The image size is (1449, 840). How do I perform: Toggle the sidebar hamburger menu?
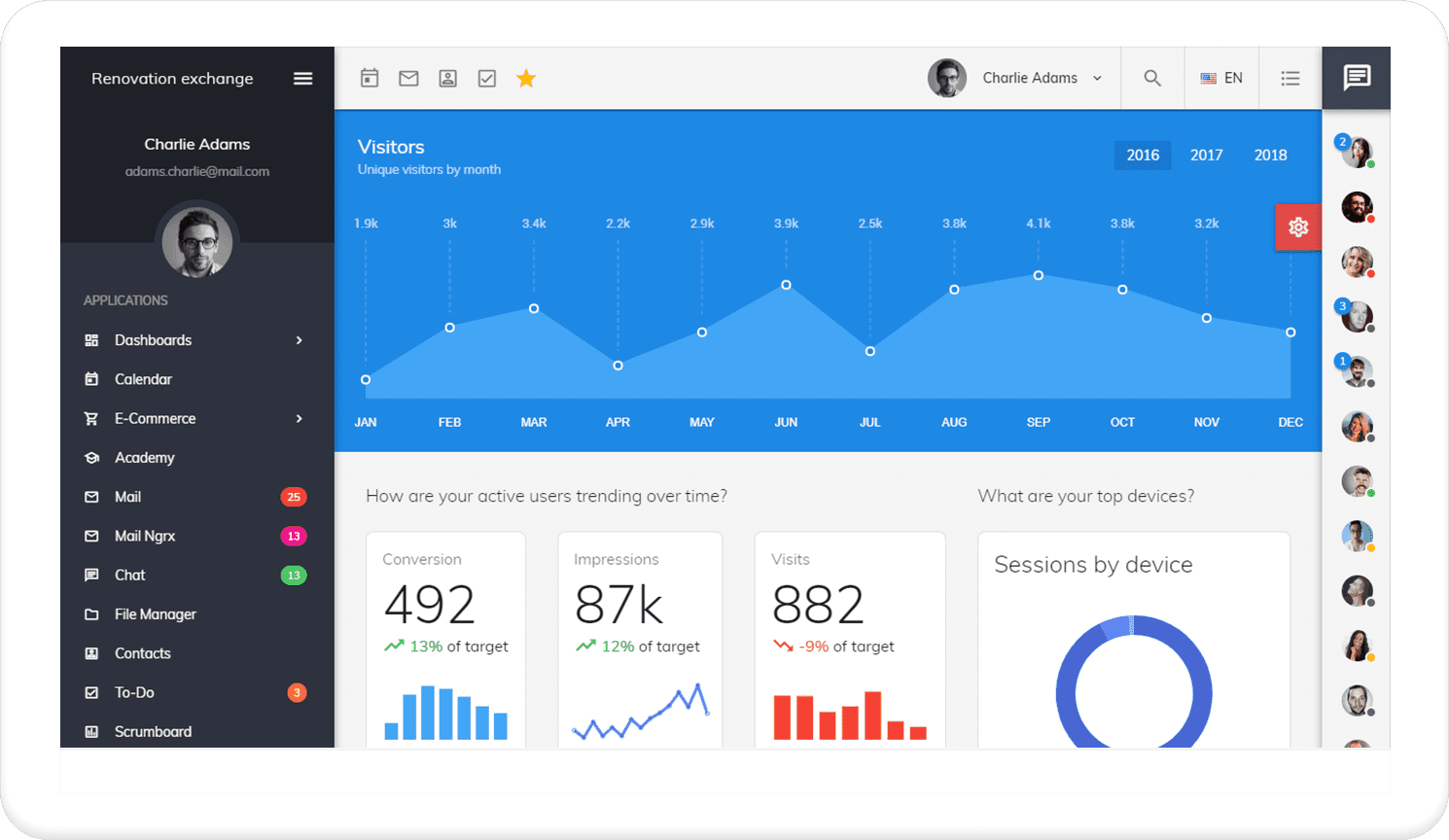pos(303,79)
